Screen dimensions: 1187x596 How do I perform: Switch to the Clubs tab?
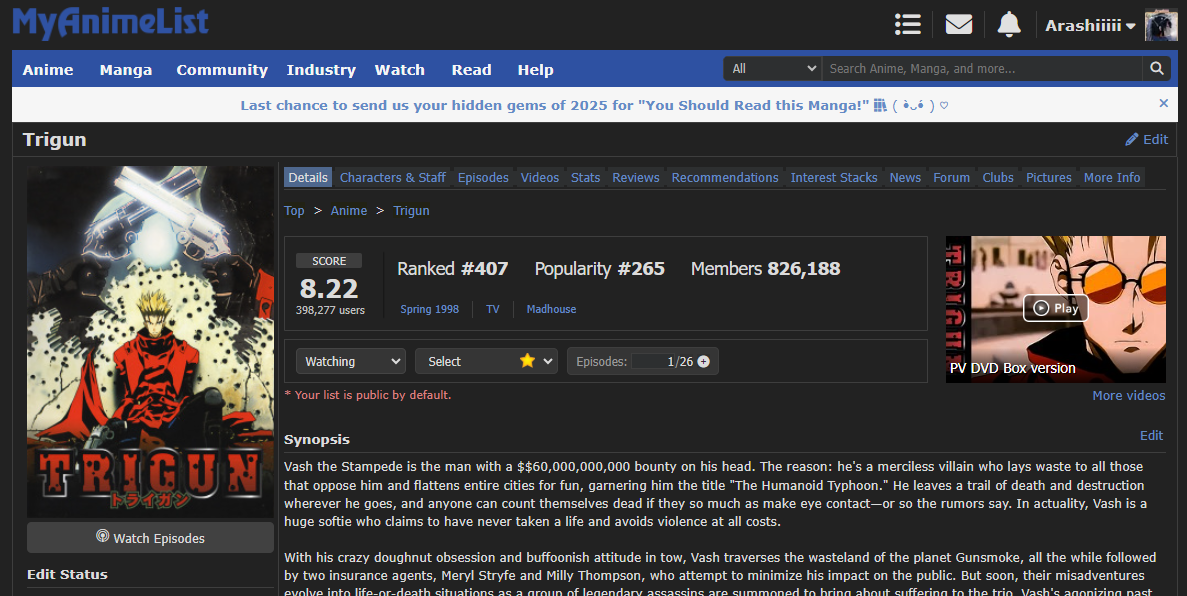[998, 177]
